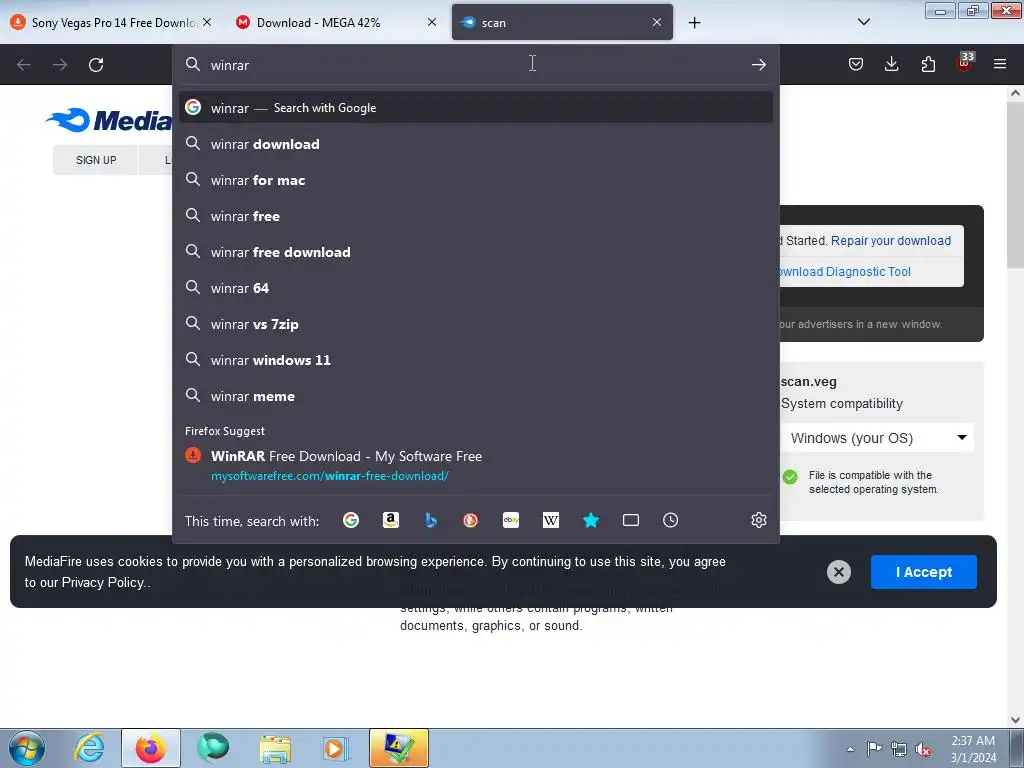Click the muted volume tray icon

923,750
